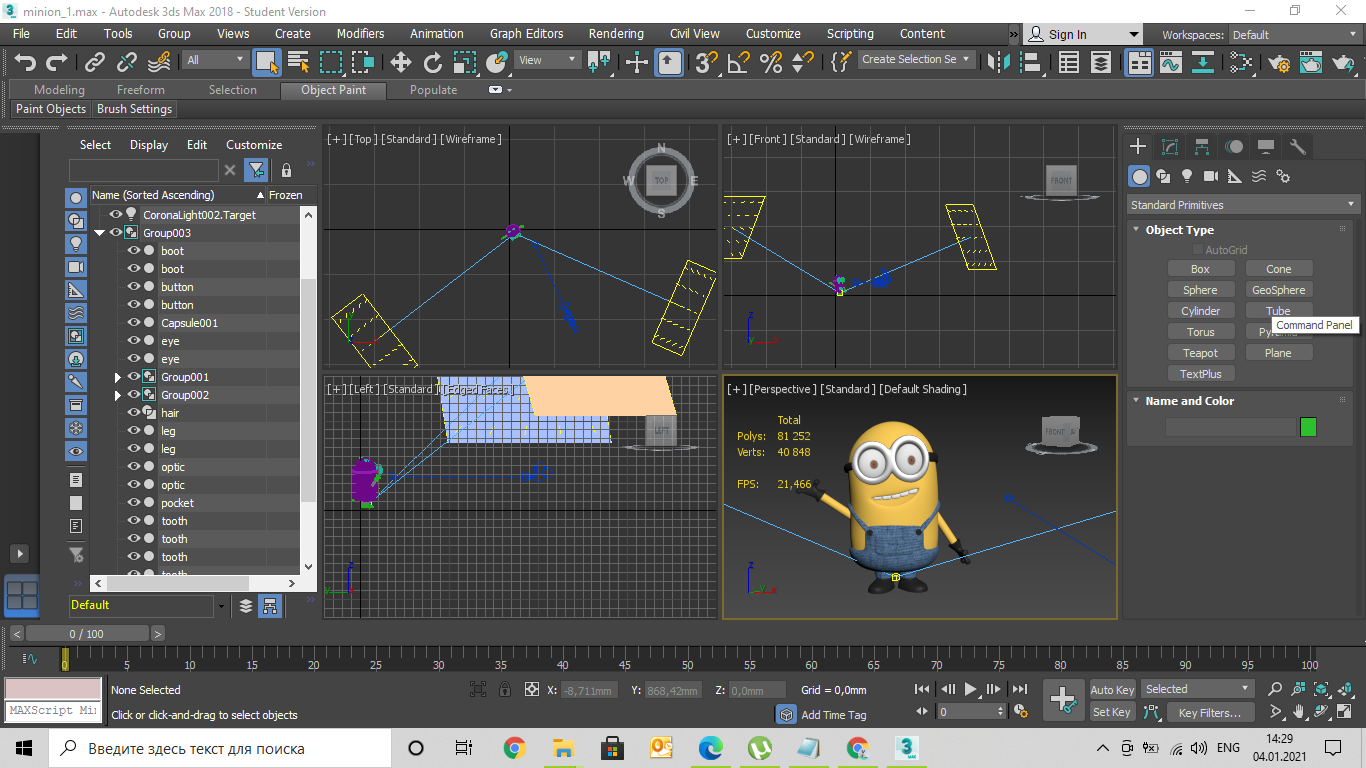The image size is (1366, 768).
Task: Activate the Rotate tool
Action: 433,63
